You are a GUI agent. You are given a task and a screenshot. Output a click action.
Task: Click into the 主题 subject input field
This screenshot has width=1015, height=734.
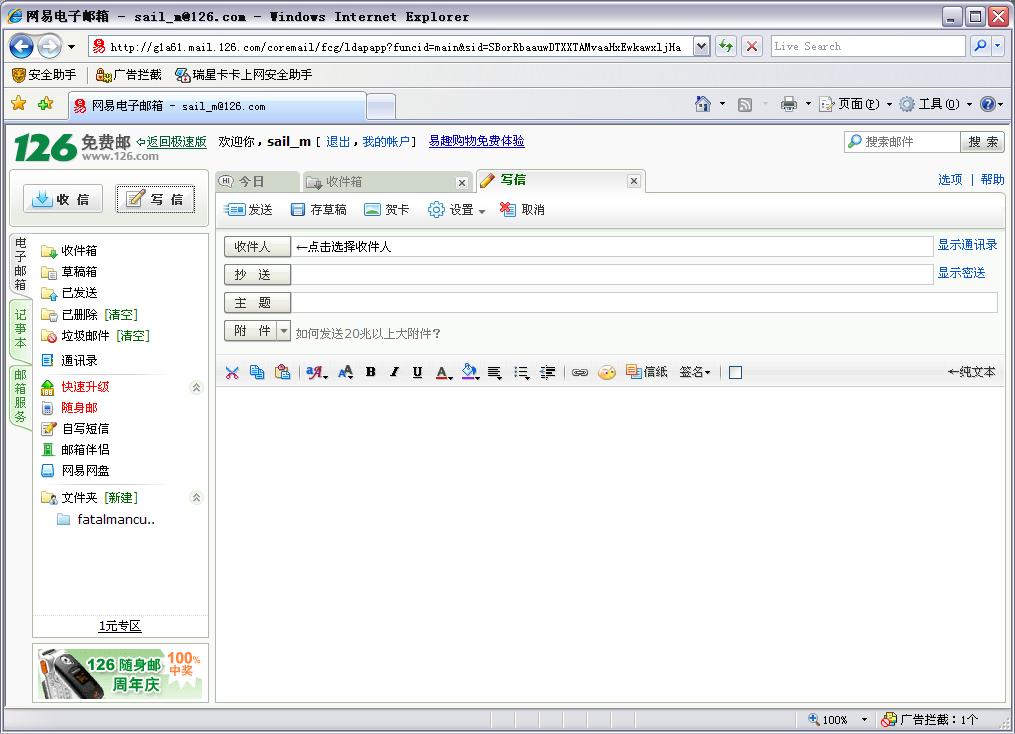643,302
